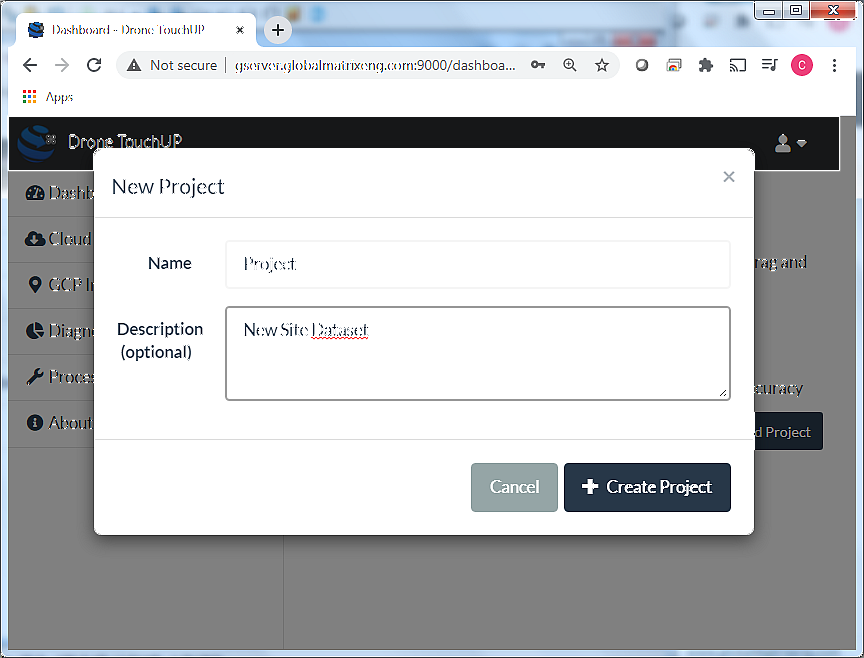Open the Chrome extensions puzzle icon
Viewport: 864px width, 658px height.
pos(706,65)
